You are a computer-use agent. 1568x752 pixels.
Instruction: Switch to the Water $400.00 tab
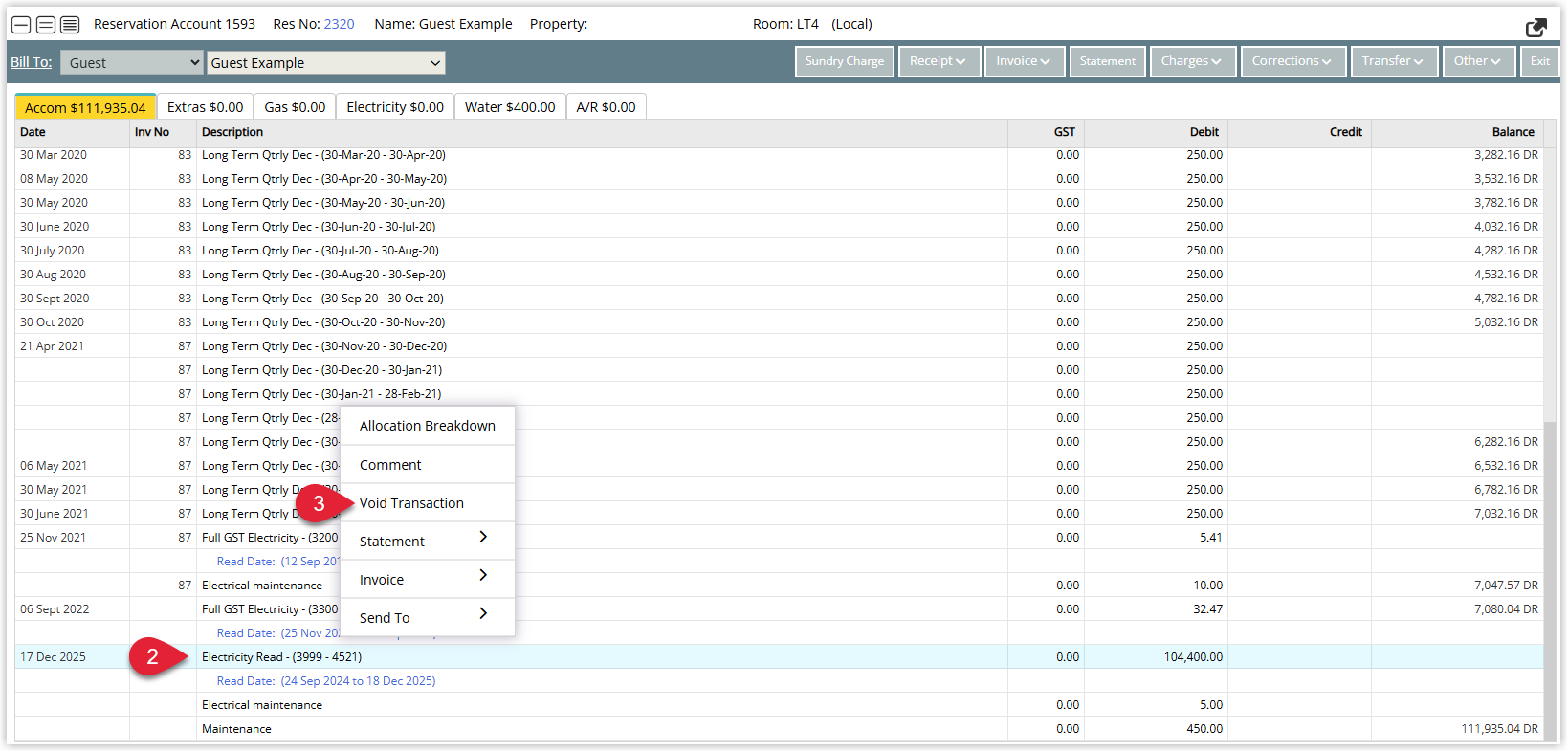click(510, 107)
